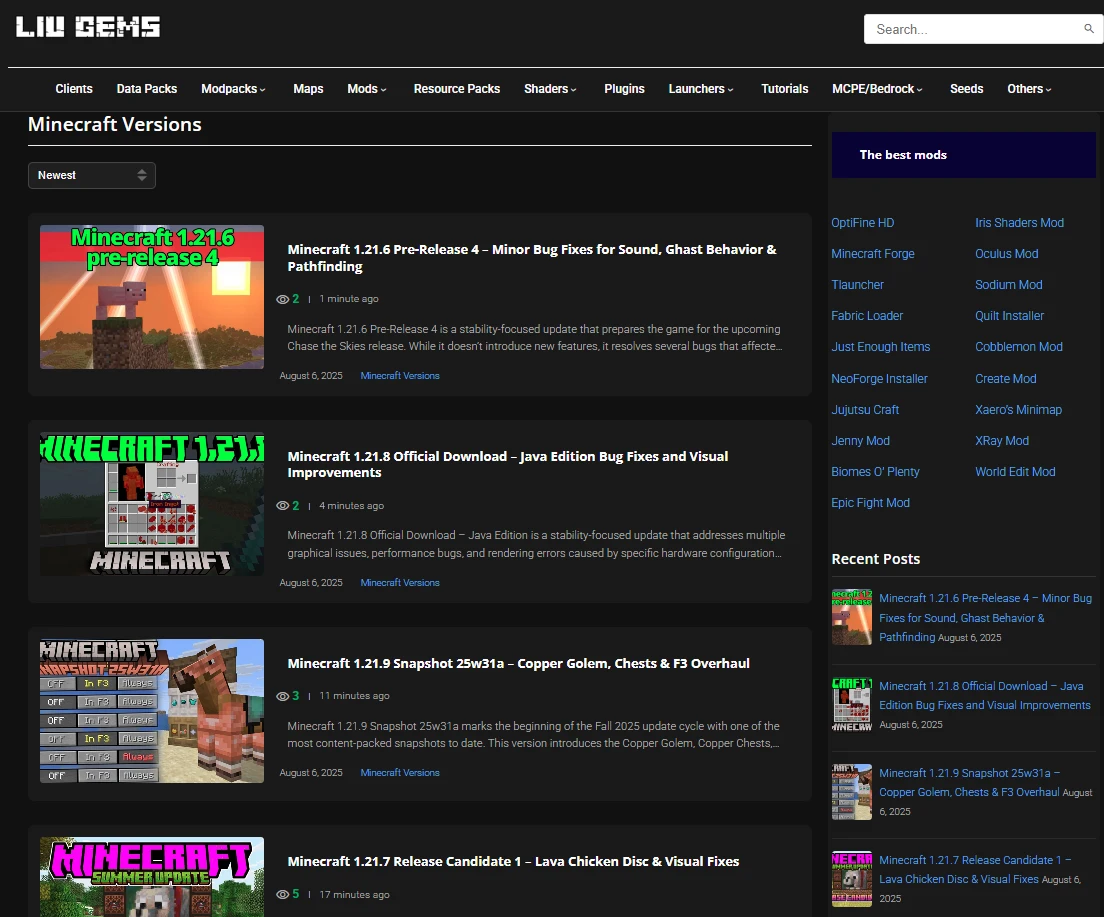The width and height of the screenshot is (1104, 917).
Task: Open the Resource Packs menu item
Action: (457, 89)
